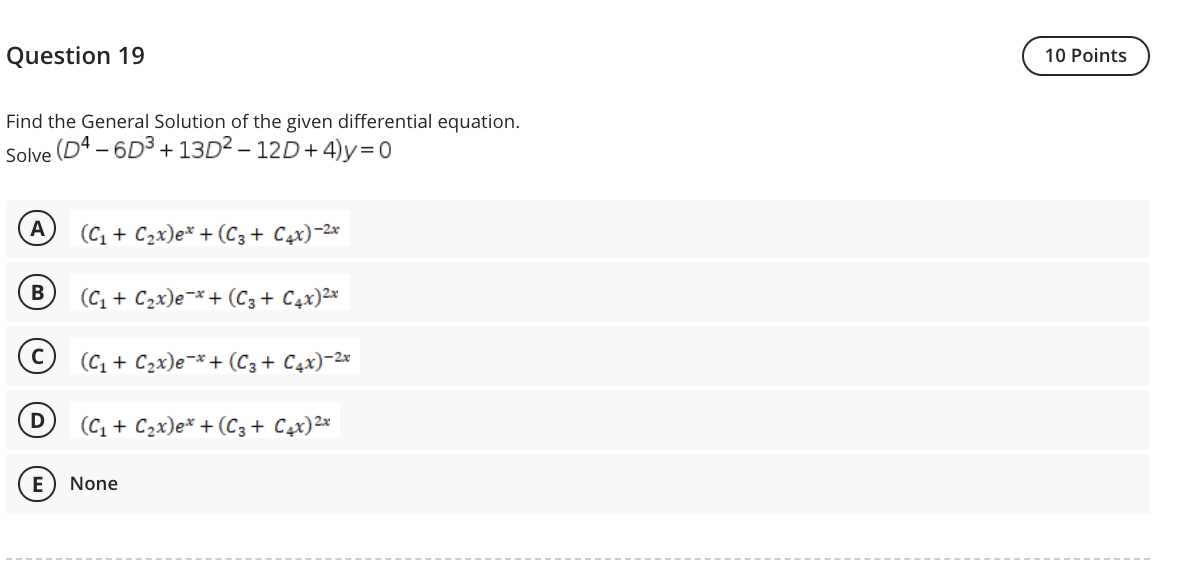The image size is (1186, 576).
Task: Mark circled letter E as answer
Action: tap(37, 484)
